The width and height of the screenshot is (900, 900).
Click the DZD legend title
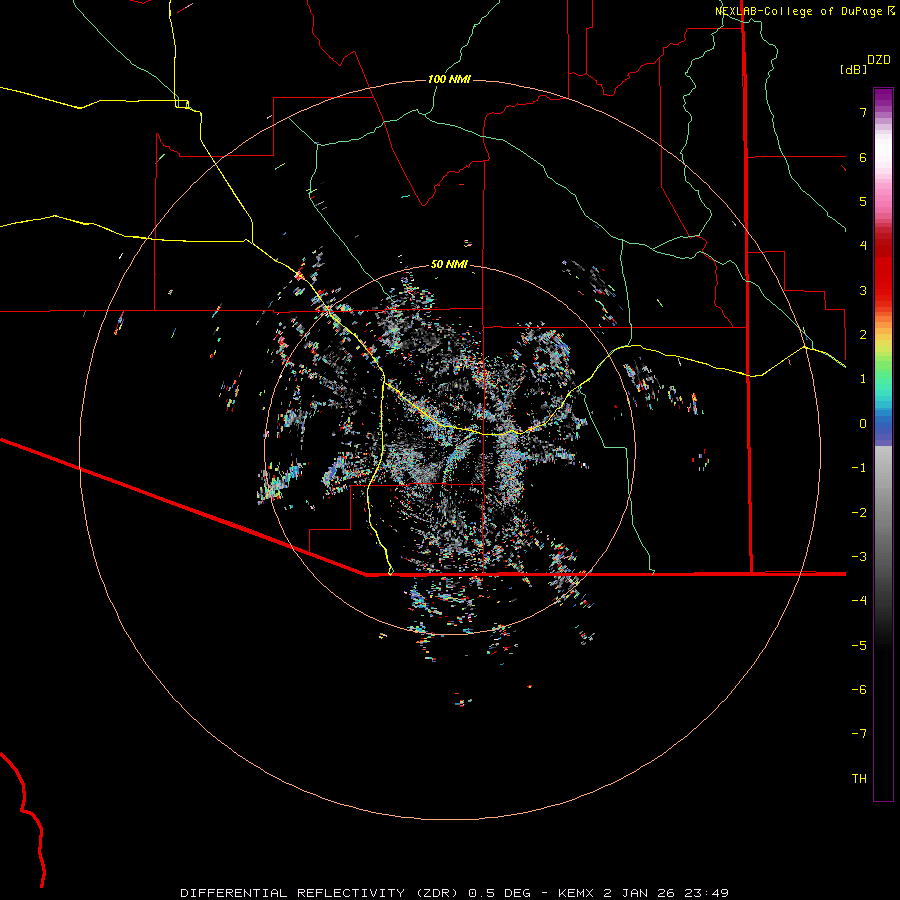pyautogui.click(x=879, y=60)
